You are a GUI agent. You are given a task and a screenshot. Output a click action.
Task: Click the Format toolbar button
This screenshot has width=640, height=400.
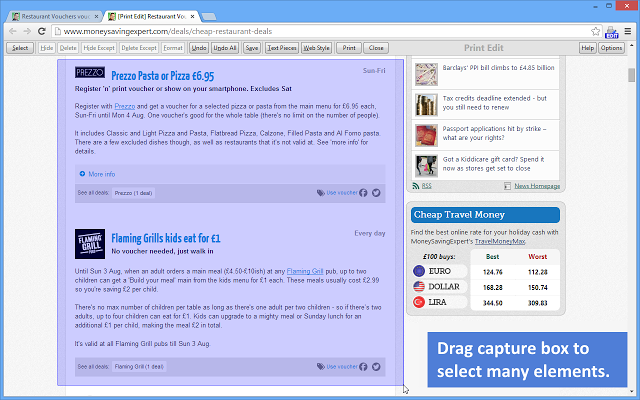click(x=173, y=48)
